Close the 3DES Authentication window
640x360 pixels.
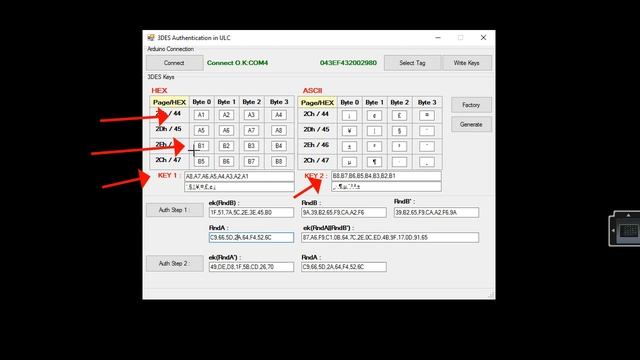483,38
